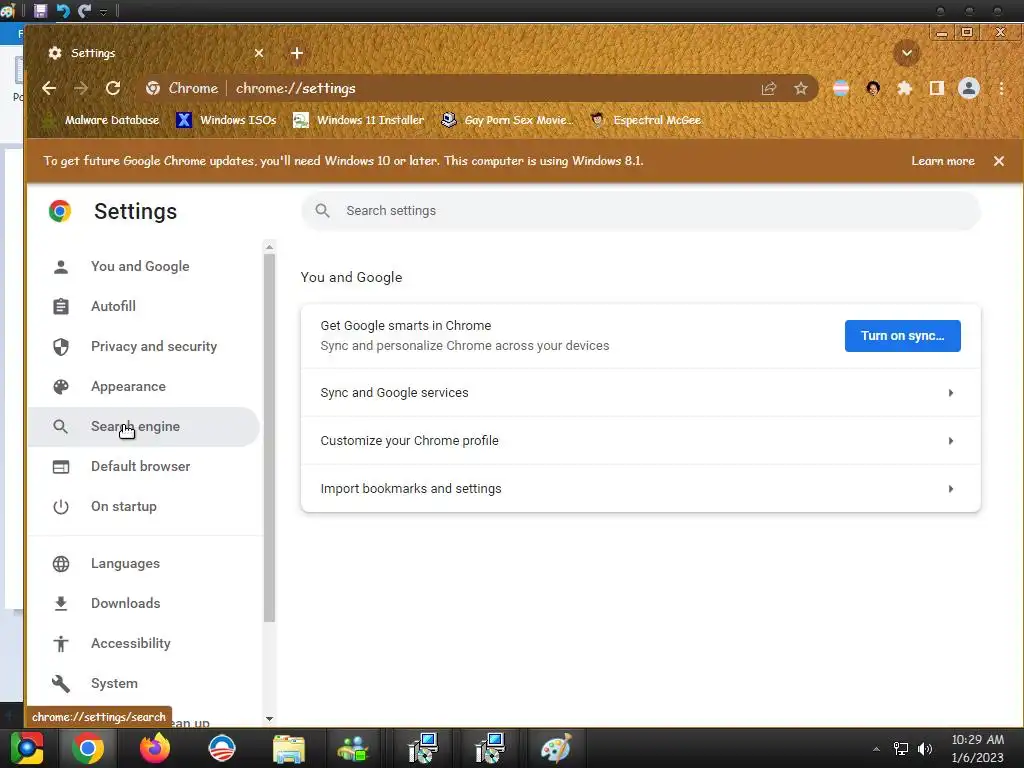Viewport: 1024px width, 768px height.
Task: Open Windows 11 Installer bookmark
Action: [x=359, y=120]
